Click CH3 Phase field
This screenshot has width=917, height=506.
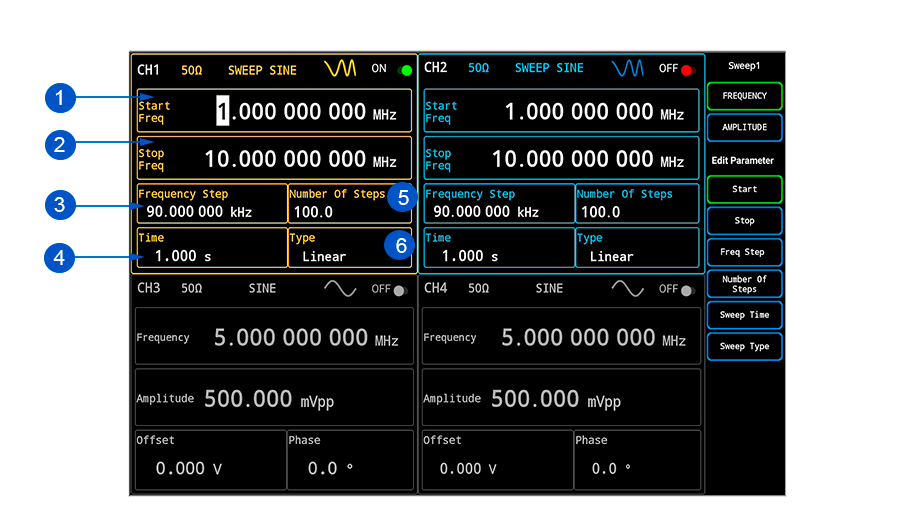pyautogui.click(x=350, y=460)
